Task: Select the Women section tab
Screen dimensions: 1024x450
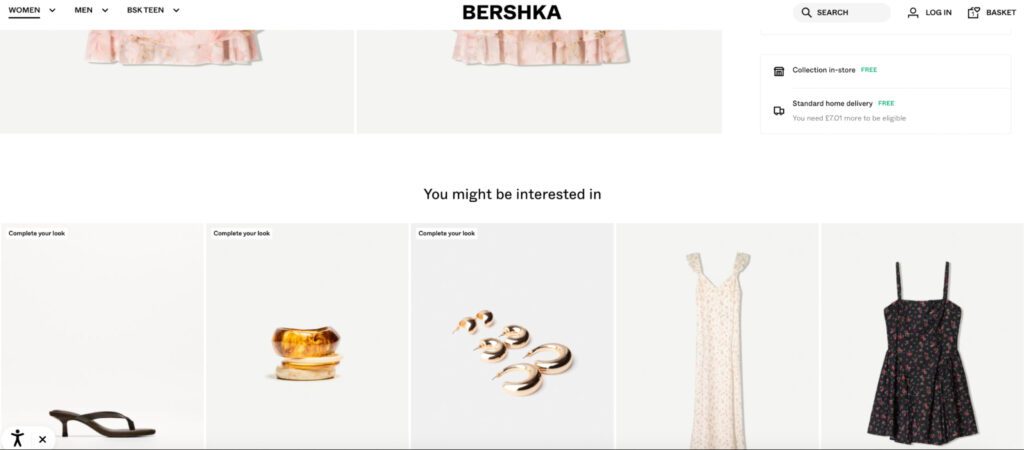Action: click(x=24, y=10)
